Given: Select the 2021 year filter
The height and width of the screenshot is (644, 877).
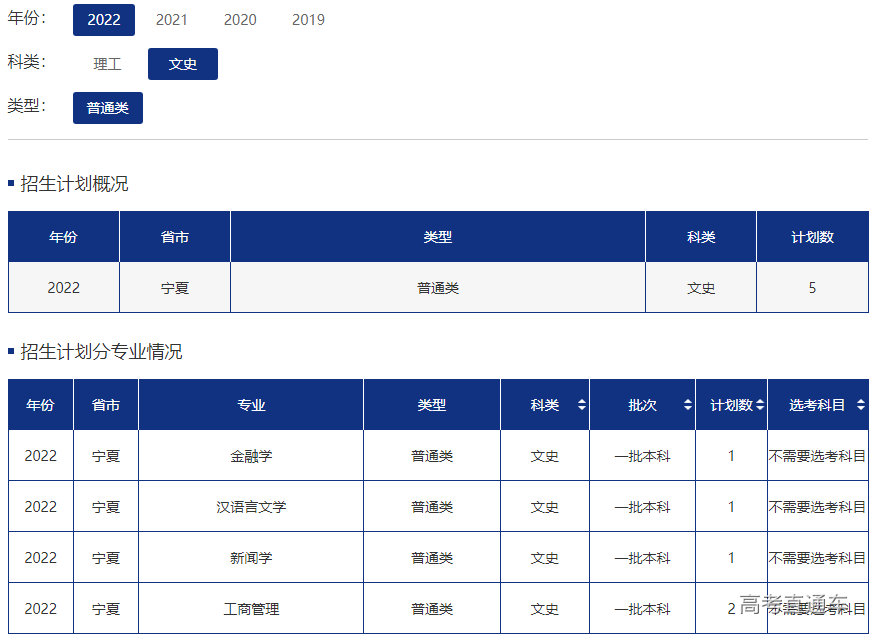Looking at the screenshot, I should [x=171, y=20].
